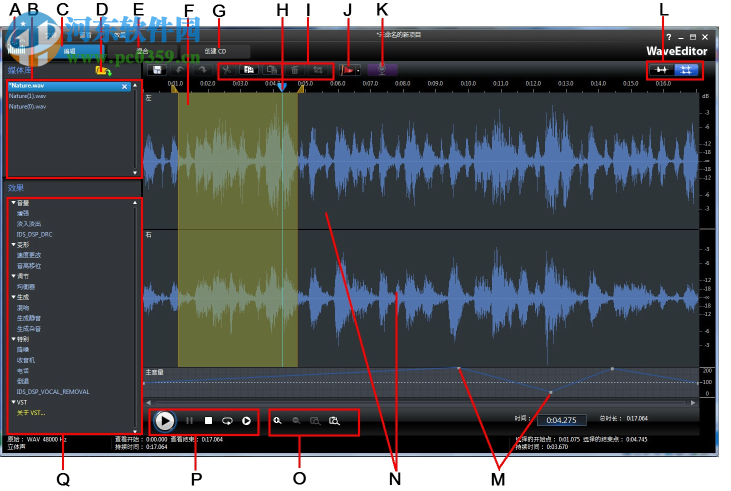Image resolution: width=731 pixels, height=491 pixels.
Task: Click the zoom out magnifier icon
Action: coord(296,421)
